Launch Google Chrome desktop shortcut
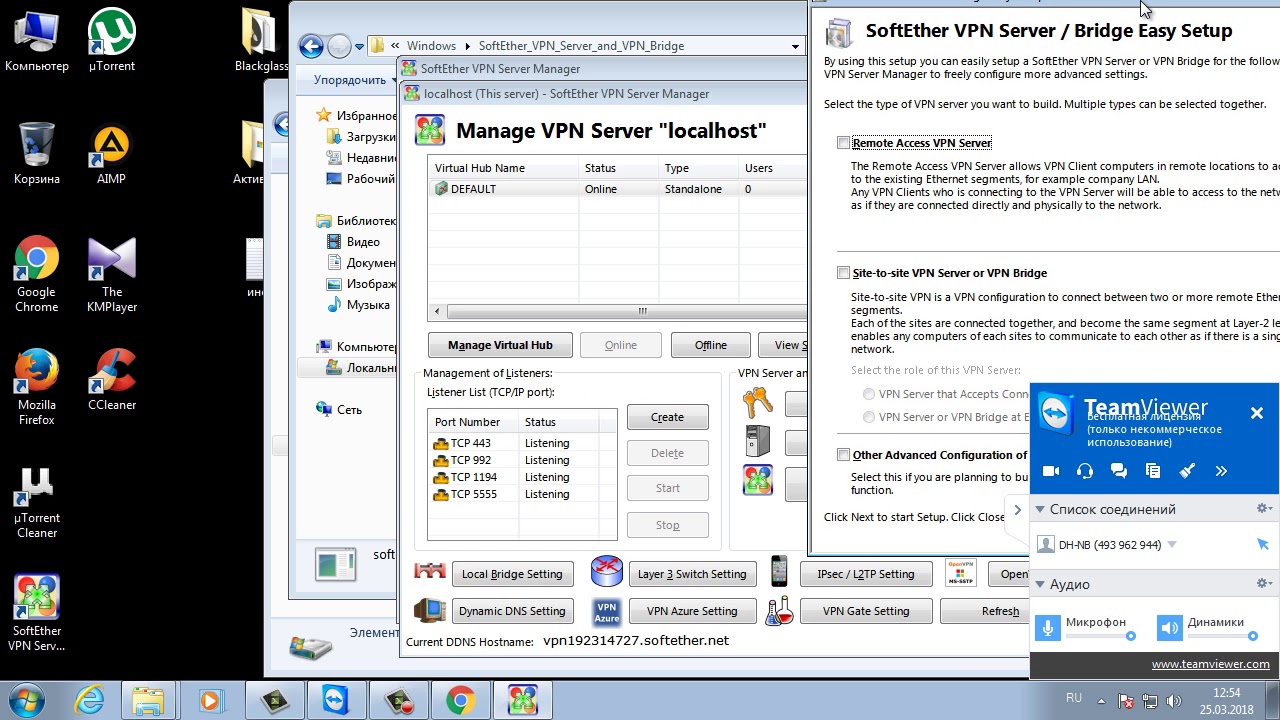1280x720 pixels. pos(37,274)
